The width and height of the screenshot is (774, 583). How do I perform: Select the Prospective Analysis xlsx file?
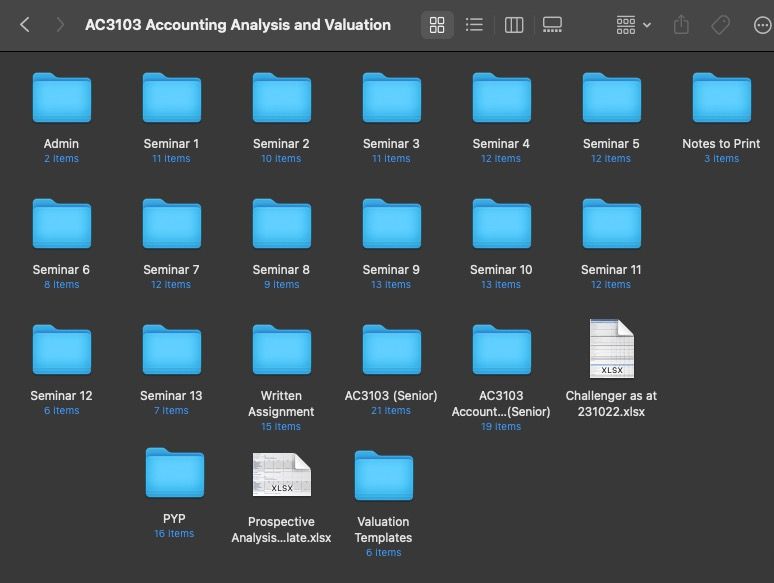pyautogui.click(x=281, y=475)
